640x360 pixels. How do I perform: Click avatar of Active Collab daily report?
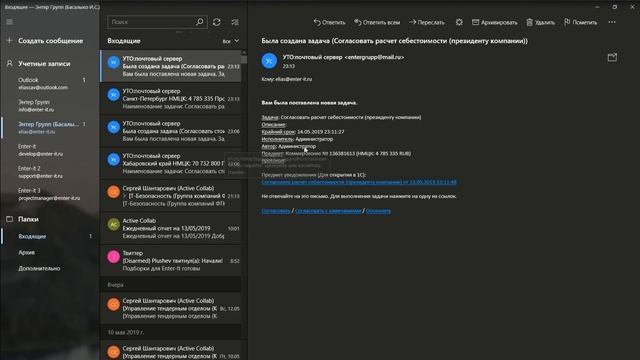[113, 224]
